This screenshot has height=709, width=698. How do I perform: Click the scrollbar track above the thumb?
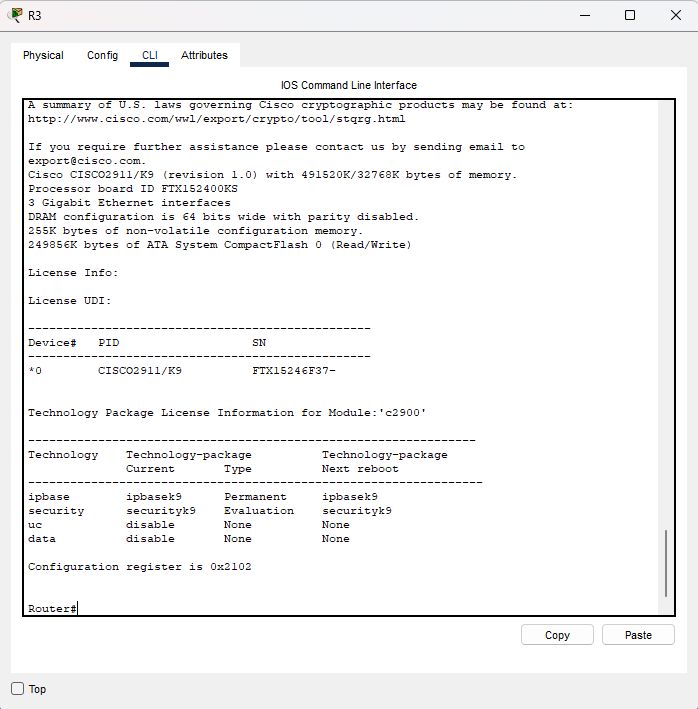[666, 300]
